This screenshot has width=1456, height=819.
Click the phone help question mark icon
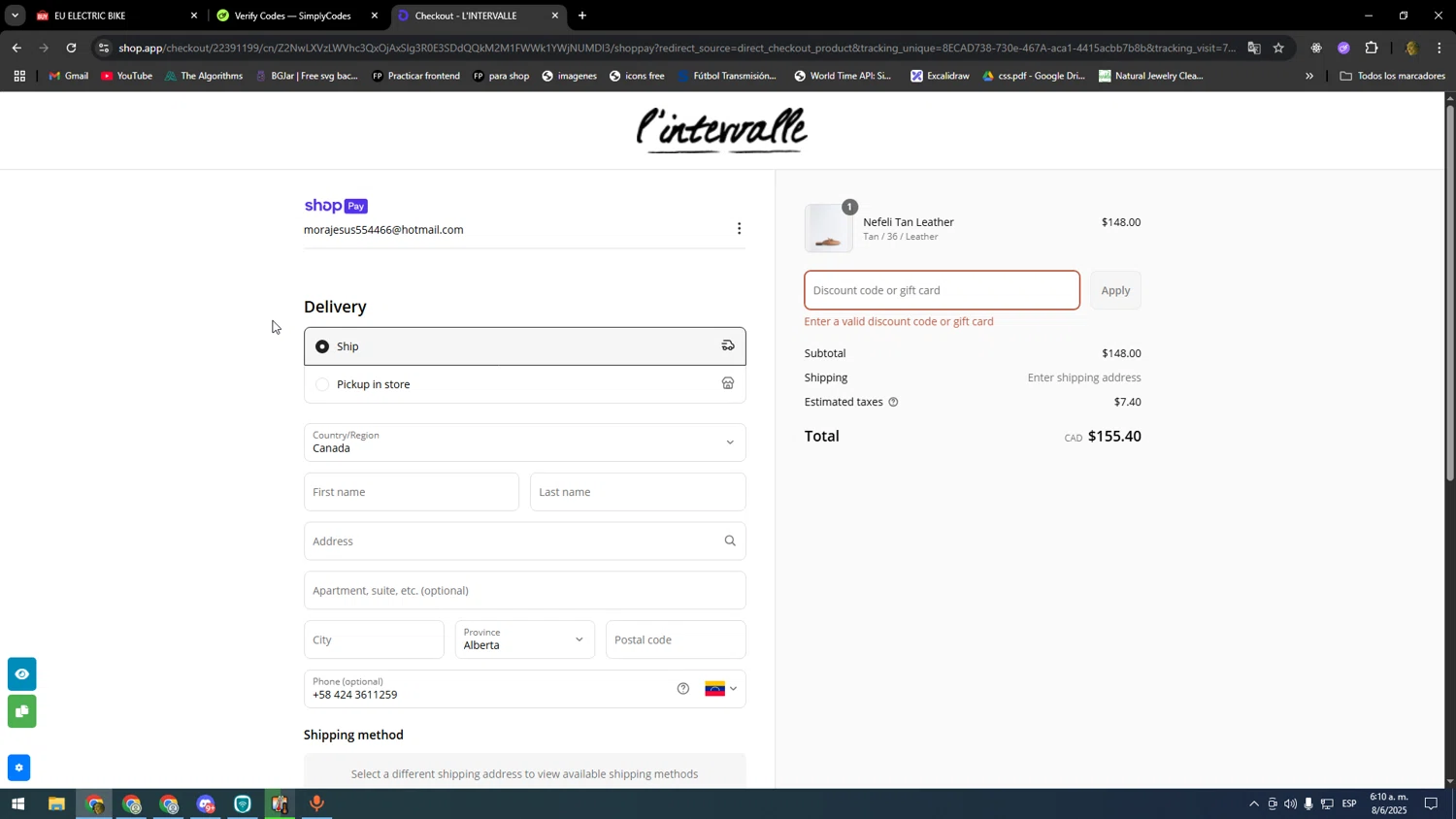[683, 689]
